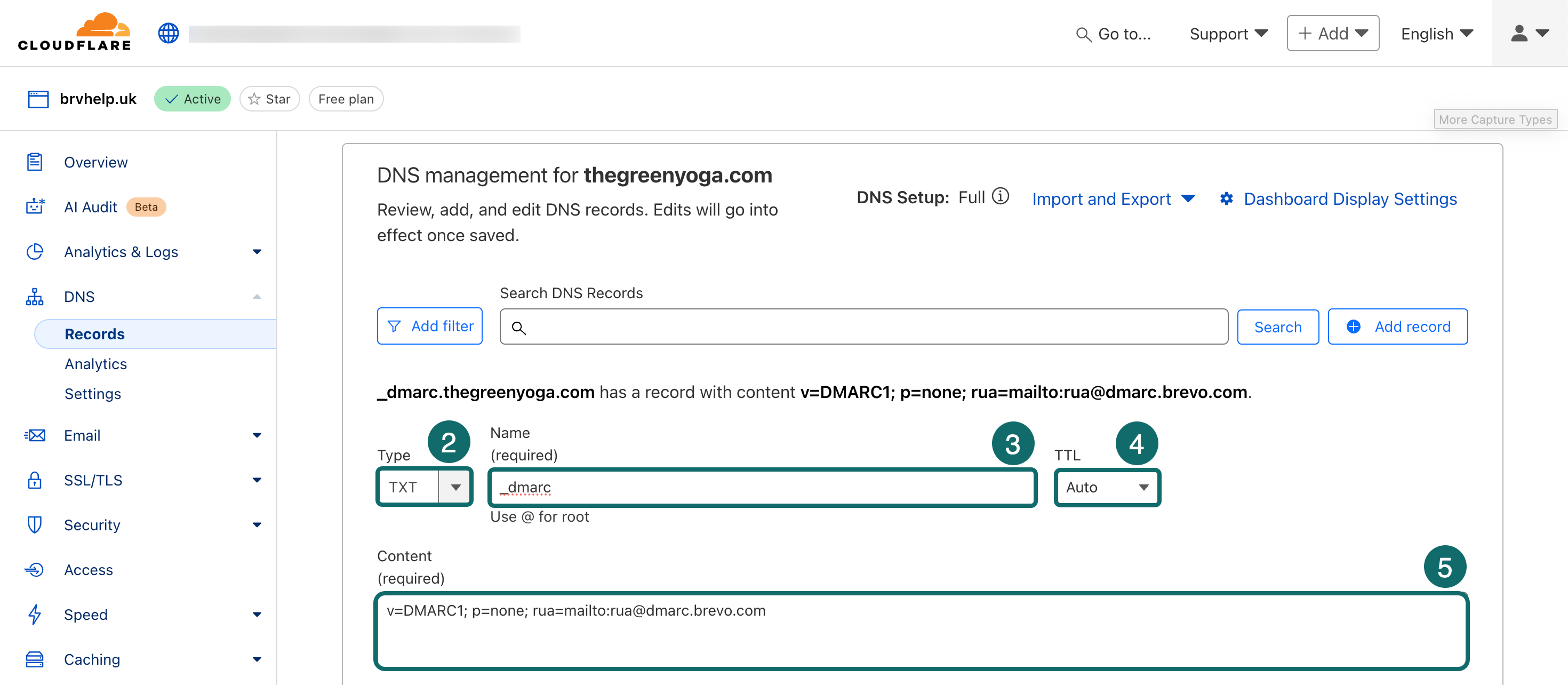1568x685 pixels.
Task: Click the Star button
Action: click(270, 99)
